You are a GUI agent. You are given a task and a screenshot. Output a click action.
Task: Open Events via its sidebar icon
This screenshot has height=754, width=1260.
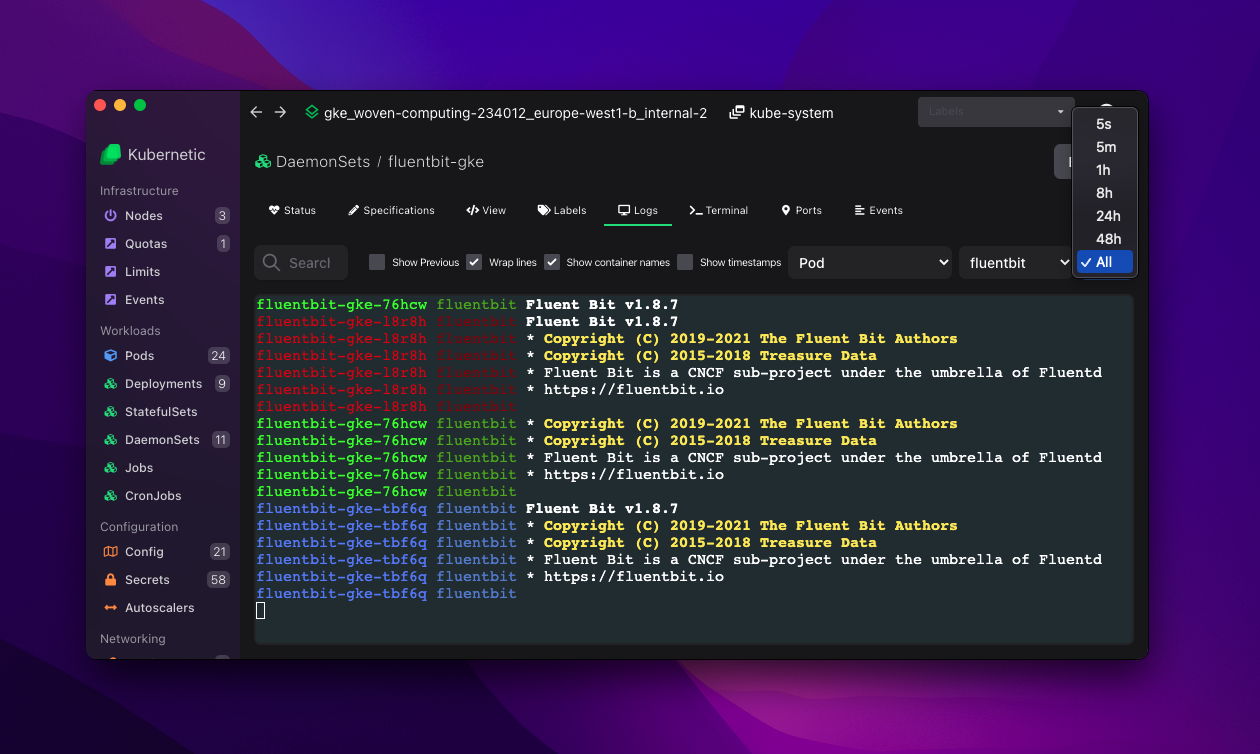(x=111, y=300)
